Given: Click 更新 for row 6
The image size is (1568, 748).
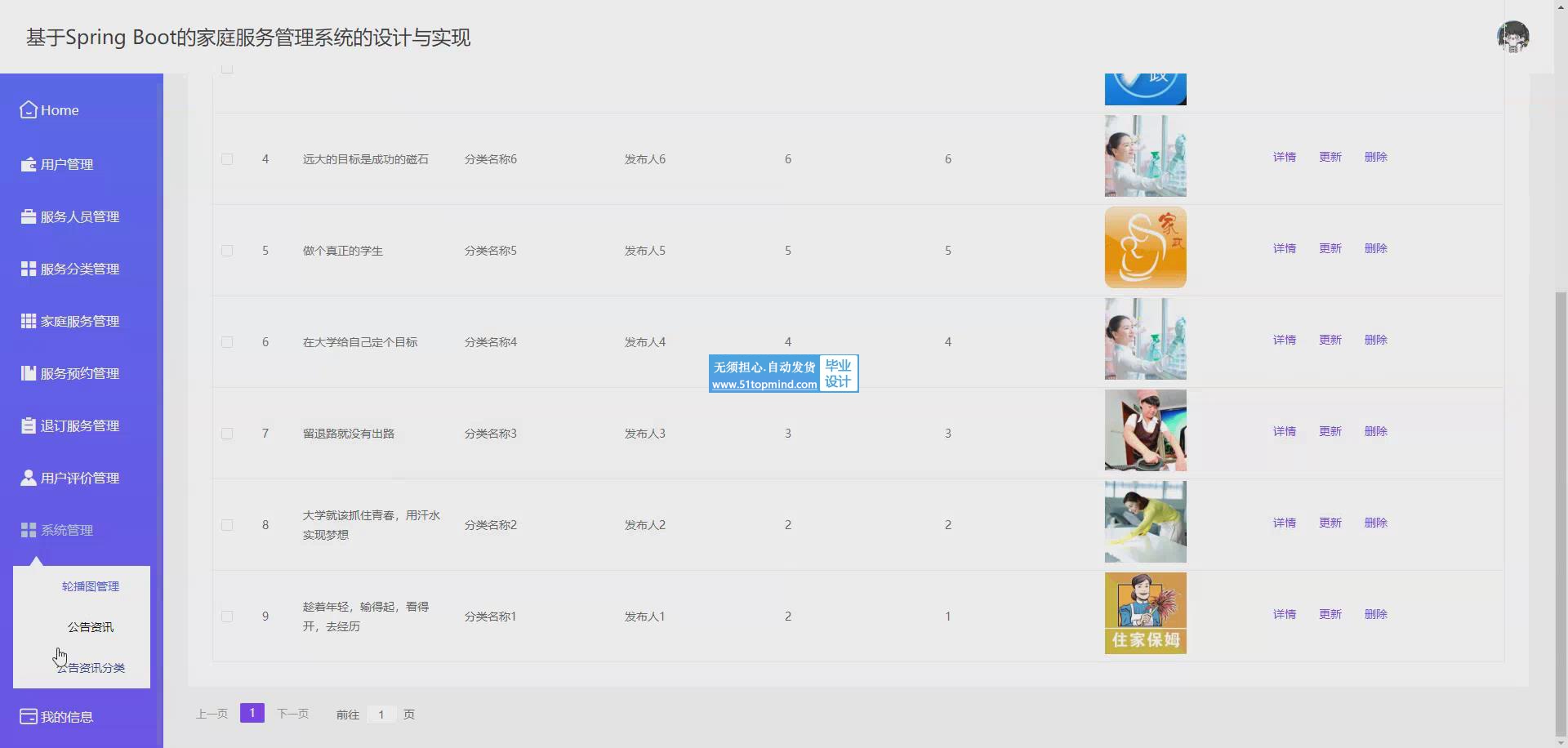Looking at the screenshot, I should click(x=1330, y=340).
